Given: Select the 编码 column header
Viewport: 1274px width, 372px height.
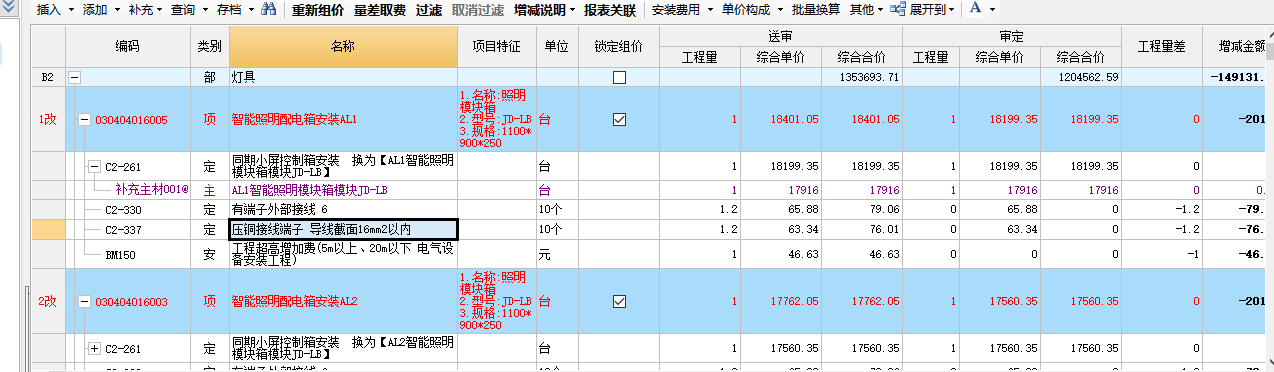Looking at the screenshot, I should 127,47.
